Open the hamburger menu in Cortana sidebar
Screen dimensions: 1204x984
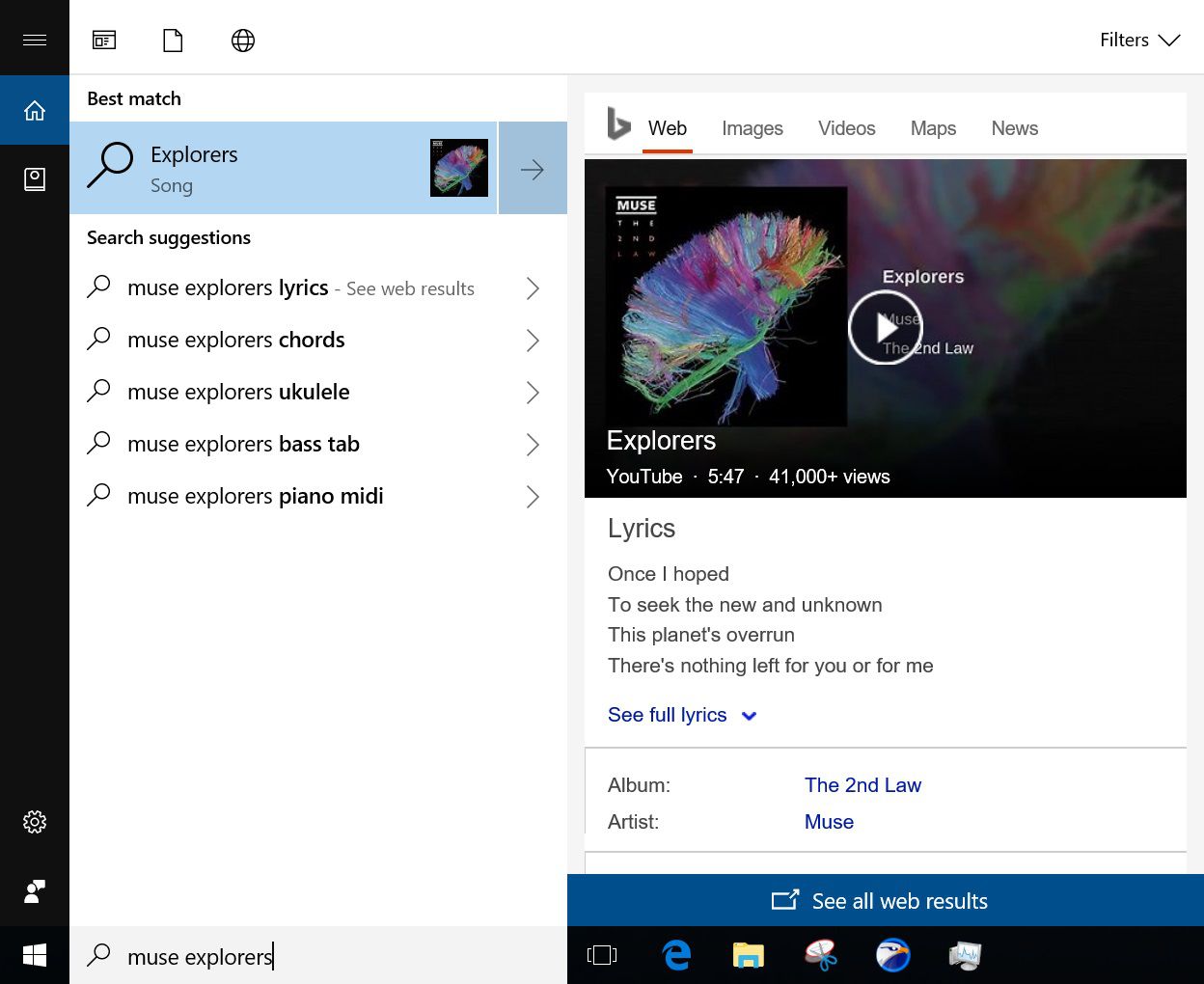(35, 40)
